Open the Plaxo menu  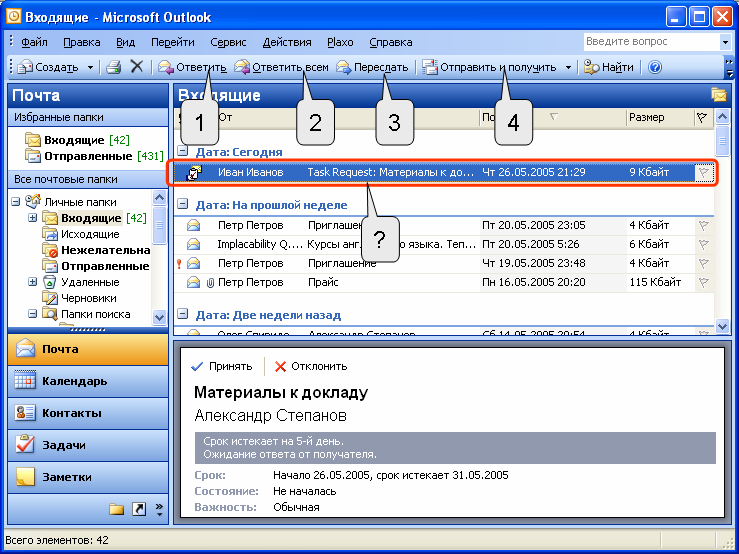click(340, 42)
